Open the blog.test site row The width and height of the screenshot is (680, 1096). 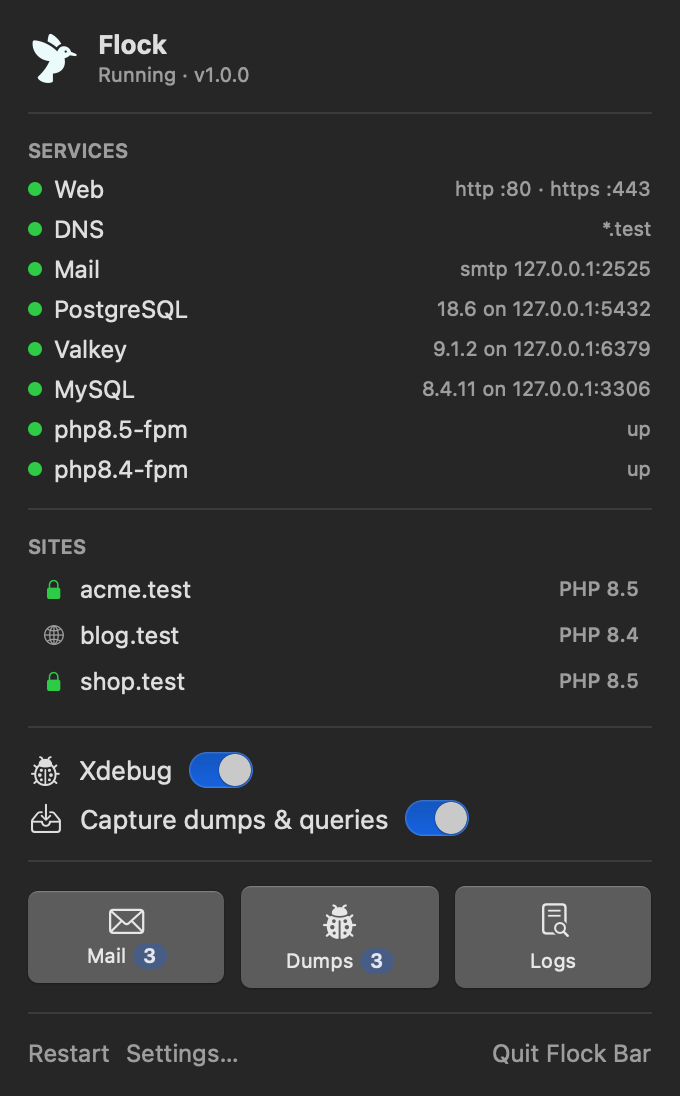[340, 635]
